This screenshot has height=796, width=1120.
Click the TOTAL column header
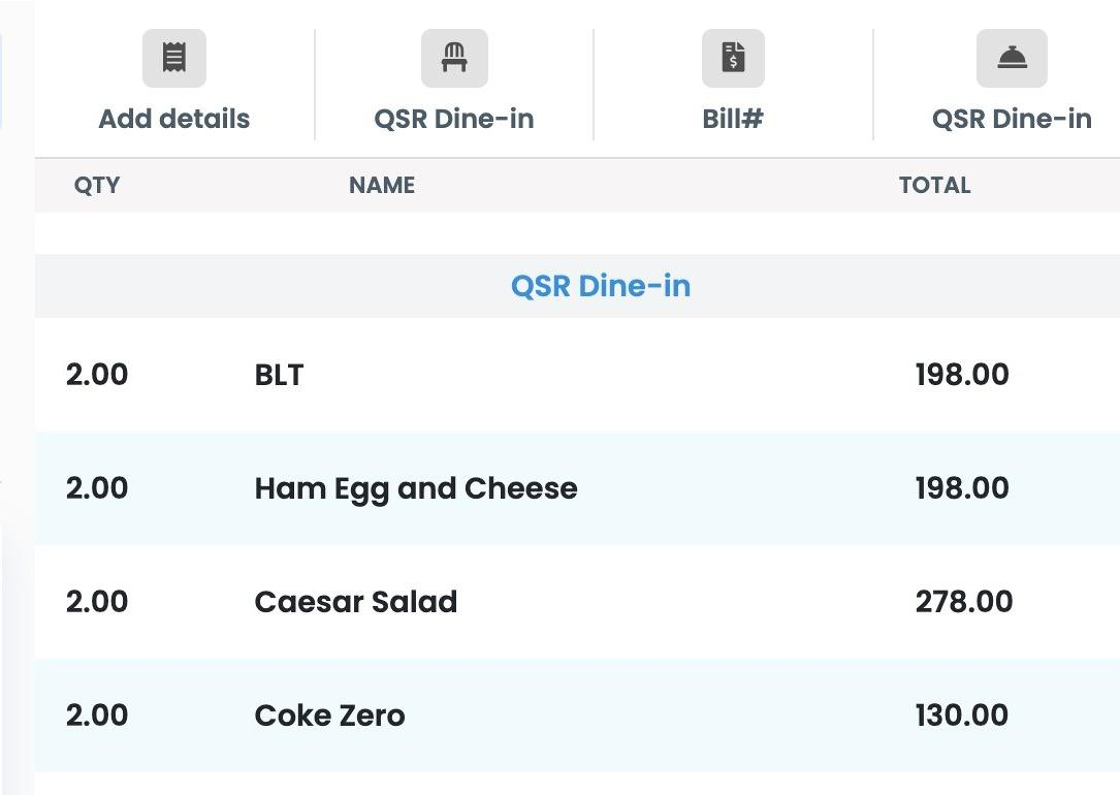[x=935, y=185]
